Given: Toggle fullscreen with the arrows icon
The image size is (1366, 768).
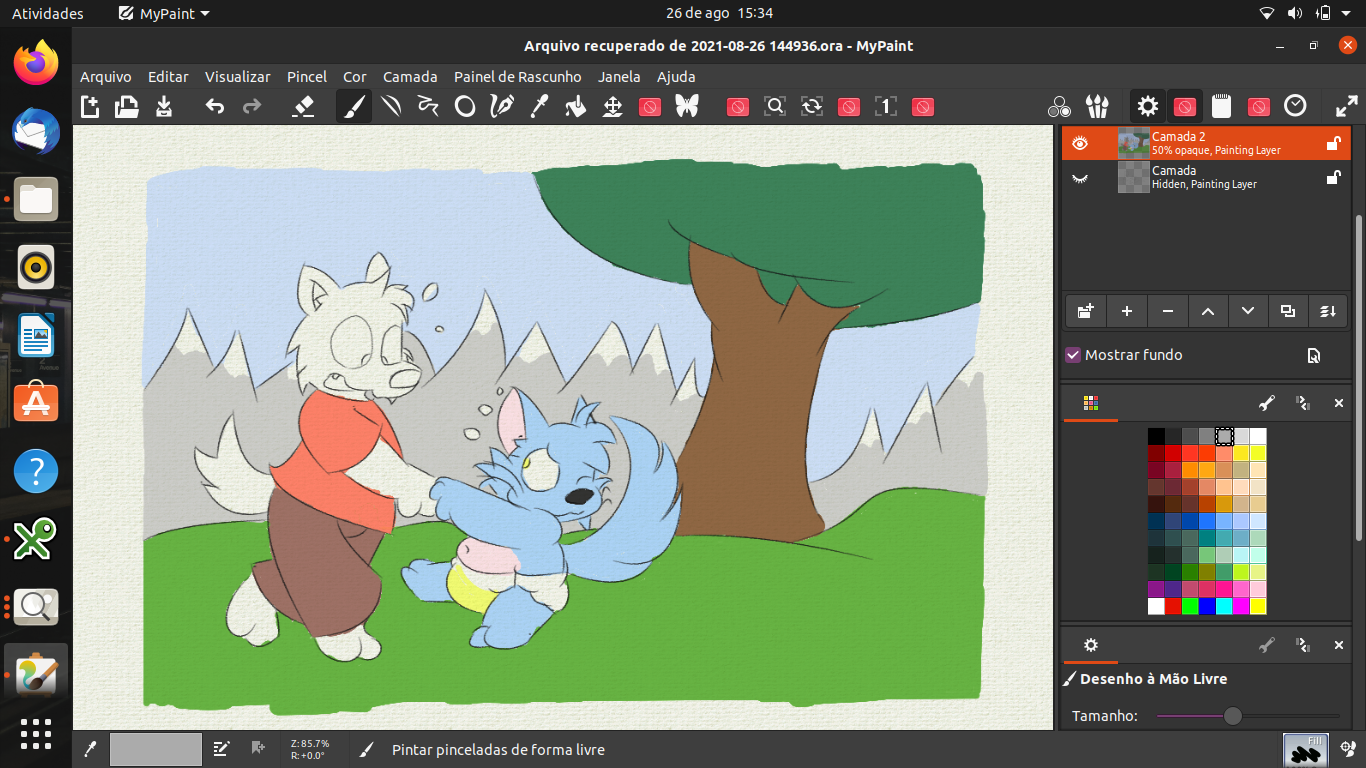Looking at the screenshot, I should pos(1346,106).
